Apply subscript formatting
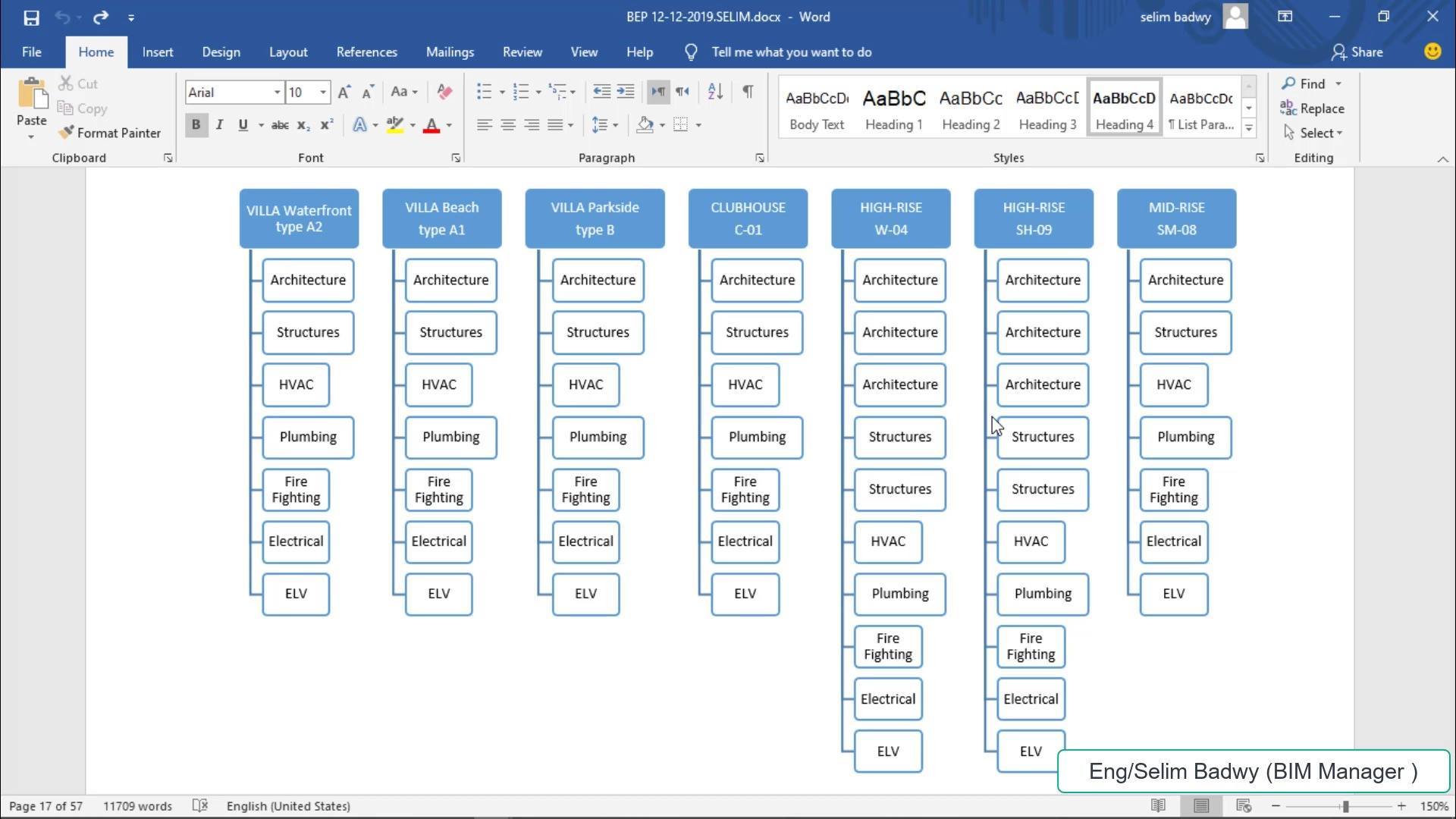 point(303,125)
